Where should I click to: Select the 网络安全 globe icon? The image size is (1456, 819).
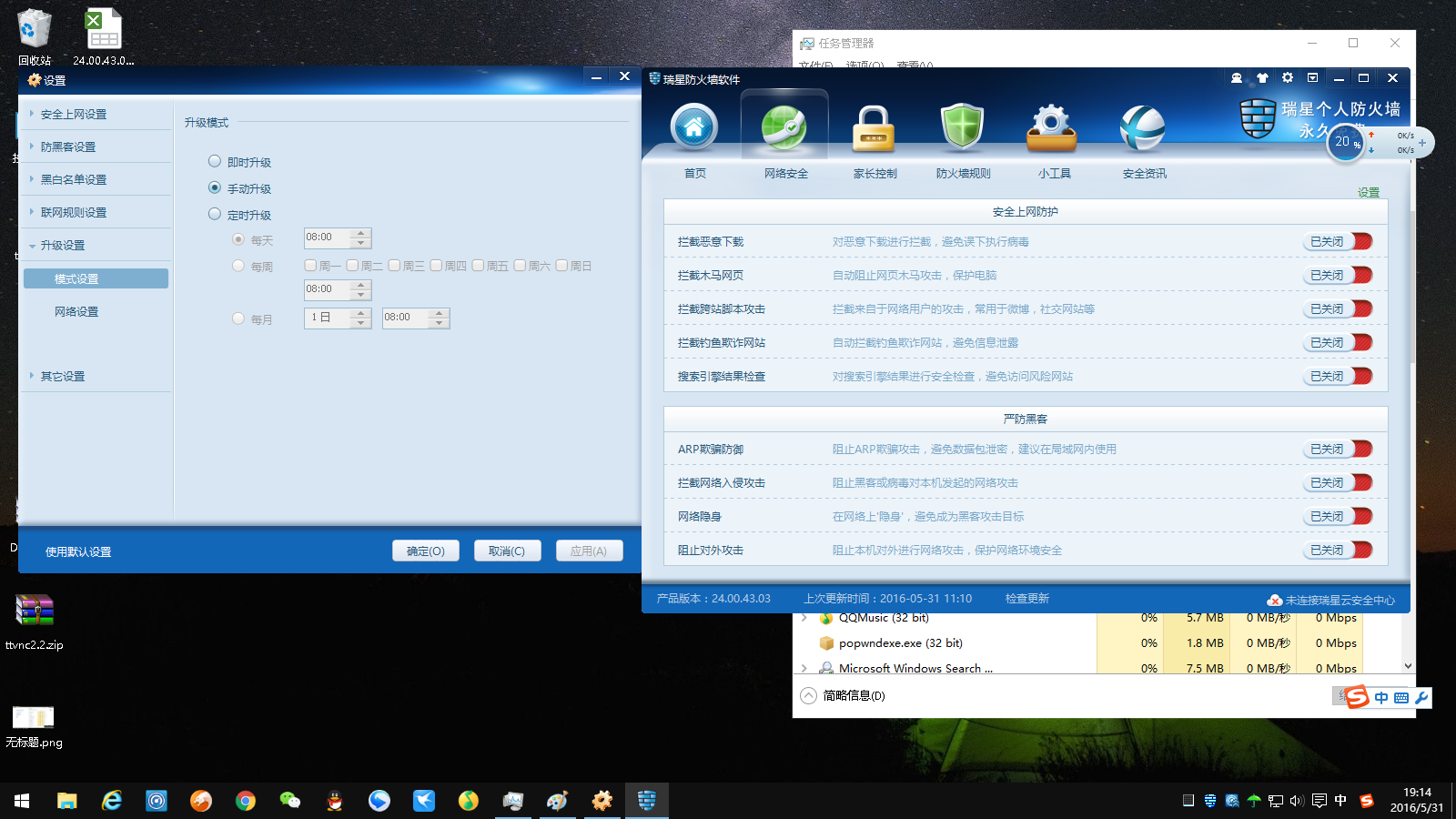tap(784, 127)
